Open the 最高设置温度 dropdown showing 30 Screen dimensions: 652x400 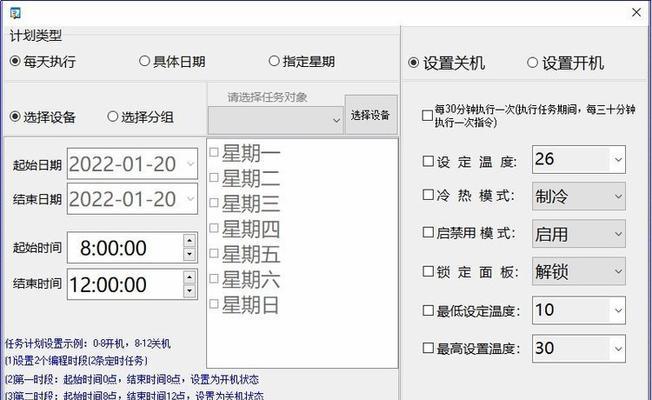pyautogui.click(x=579, y=348)
